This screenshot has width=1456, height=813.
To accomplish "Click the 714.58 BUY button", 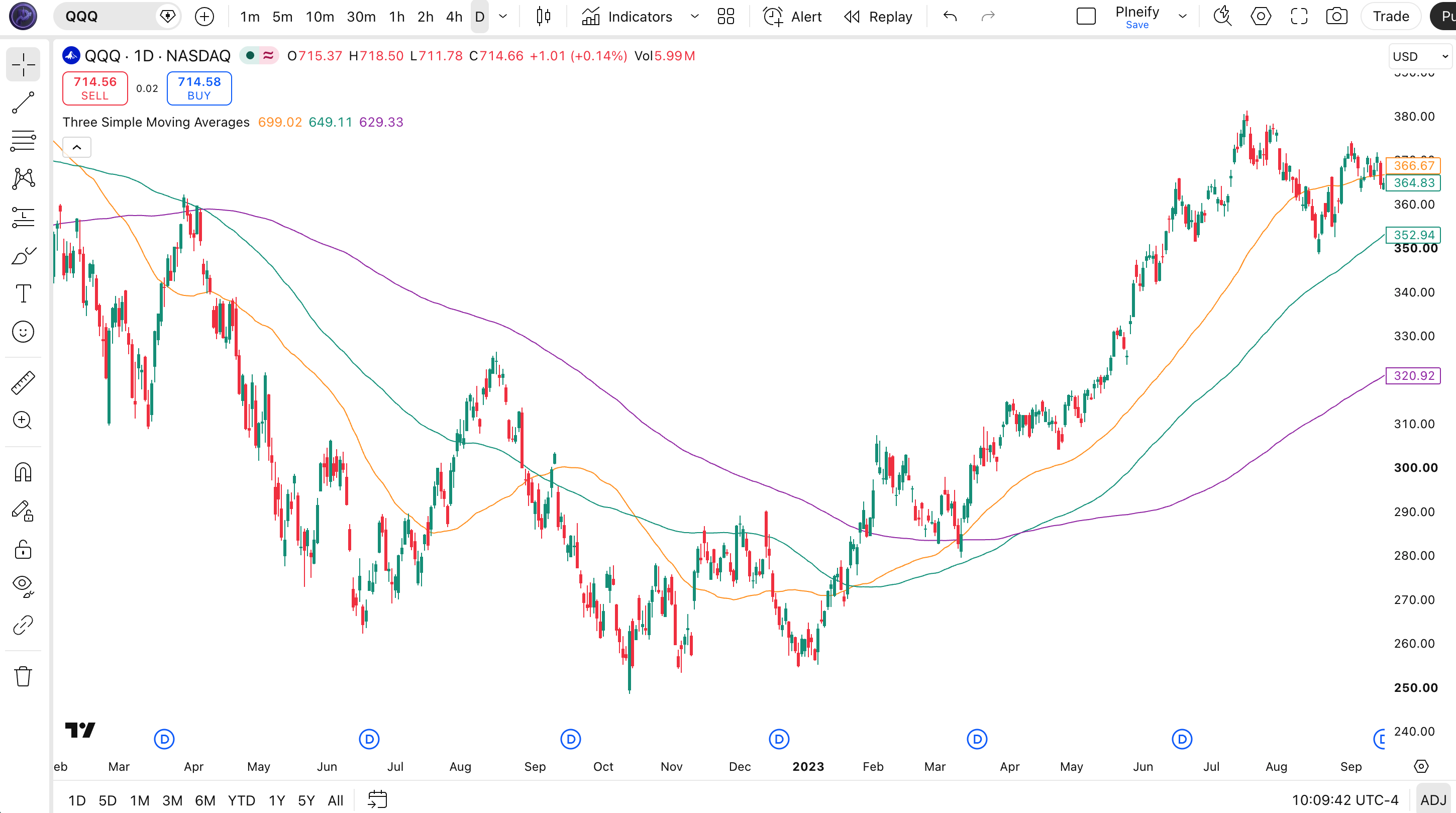I will [199, 88].
